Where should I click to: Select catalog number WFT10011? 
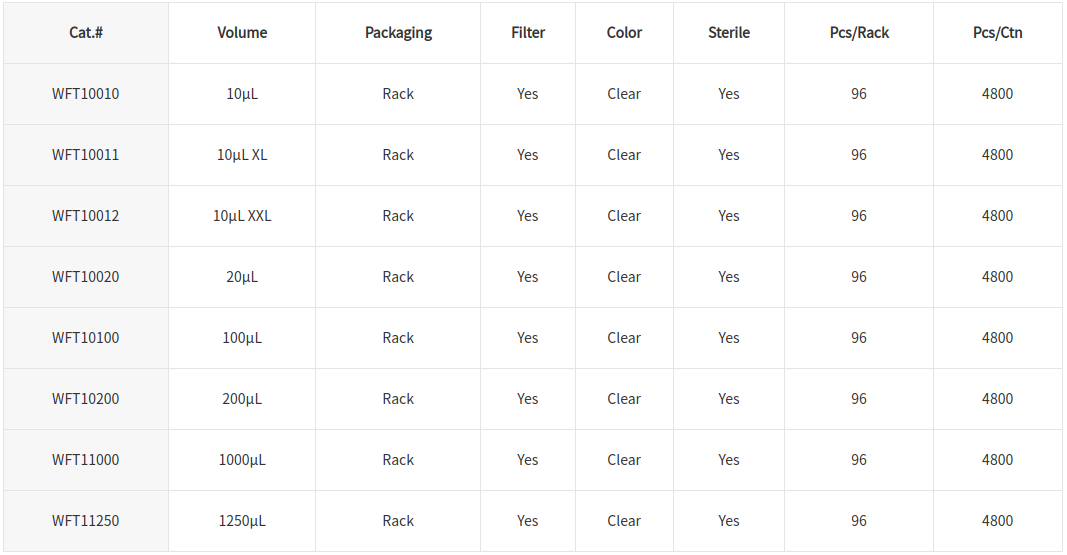[x=86, y=155]
